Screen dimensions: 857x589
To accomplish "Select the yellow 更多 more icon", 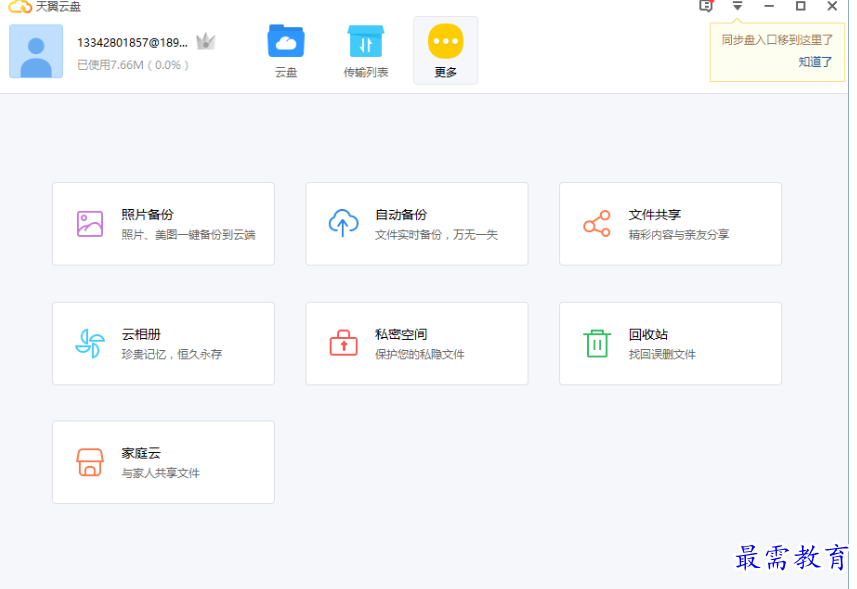I will [445, 41].
